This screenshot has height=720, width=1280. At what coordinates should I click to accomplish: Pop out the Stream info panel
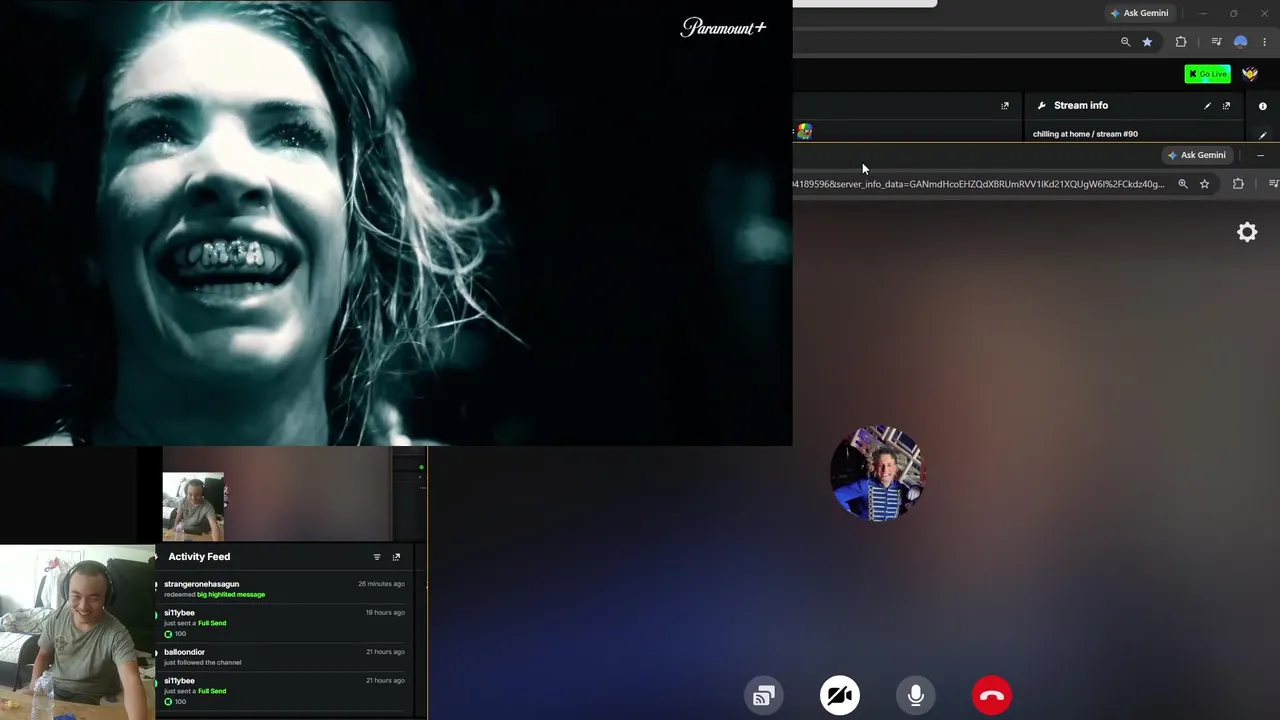click(1226, 106)
